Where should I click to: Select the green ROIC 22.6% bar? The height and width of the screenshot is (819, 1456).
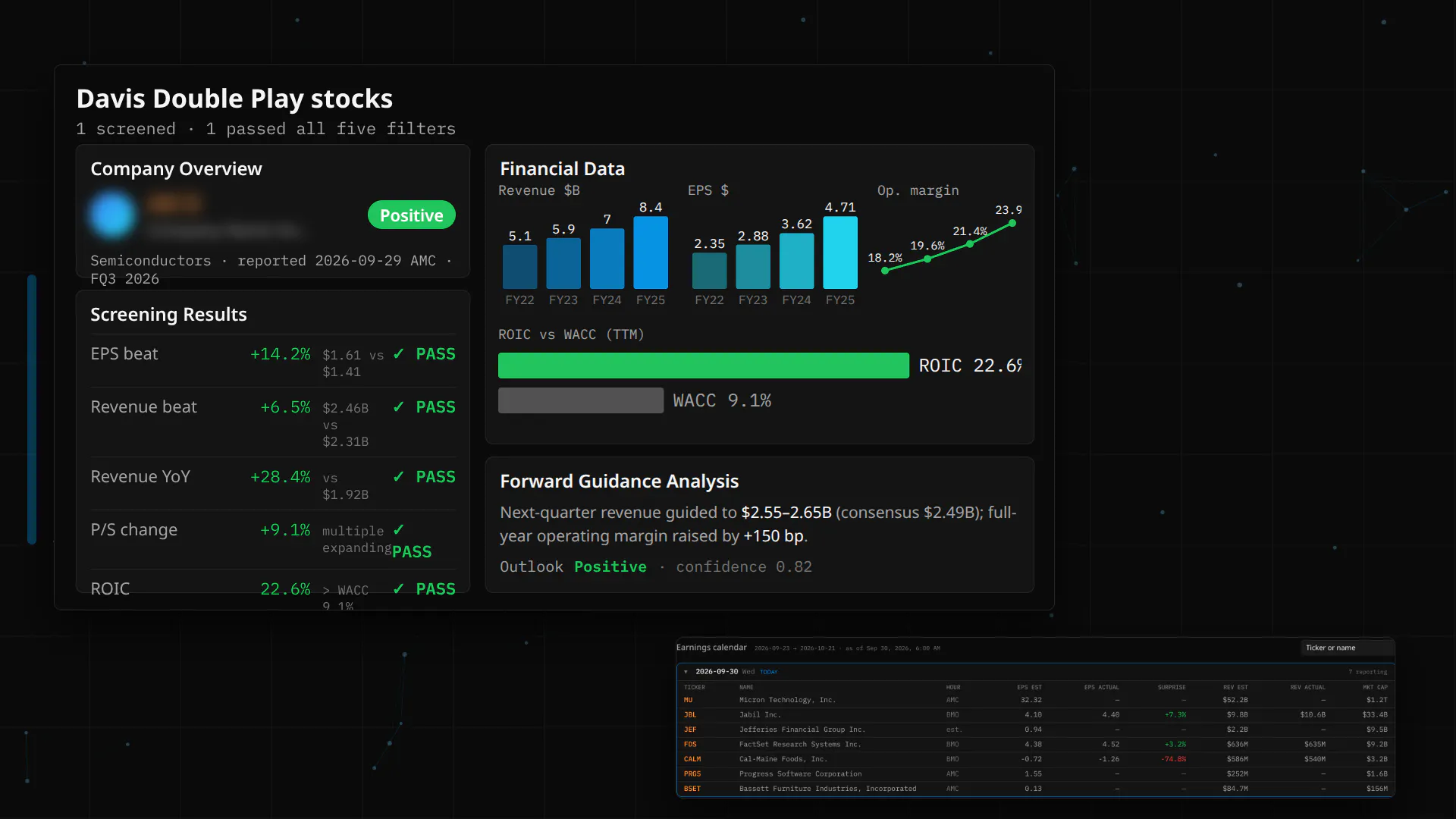pyautogui.click(x=703, y=366)
